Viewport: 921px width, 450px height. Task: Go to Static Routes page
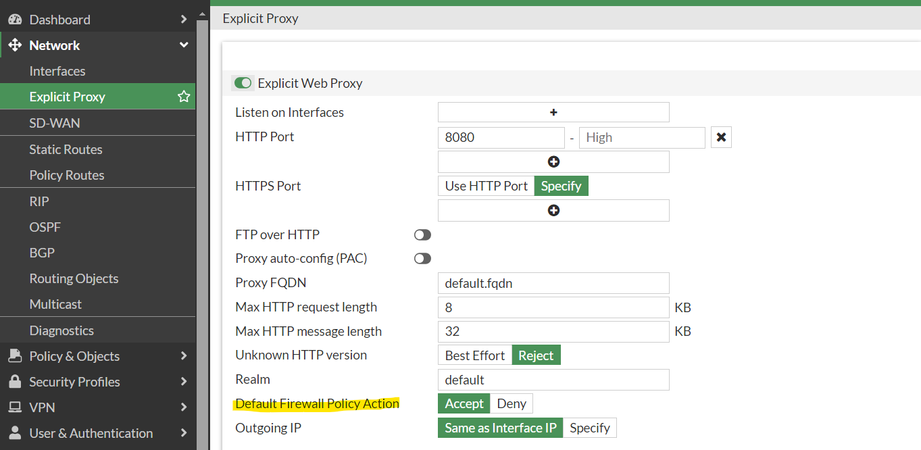66,149
